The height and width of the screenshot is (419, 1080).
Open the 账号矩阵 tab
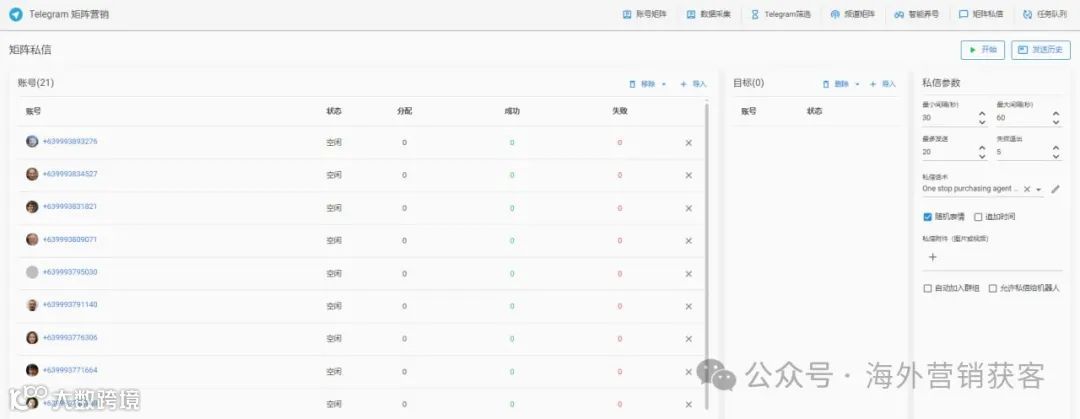pyautogui.click(x=645, y=14)
